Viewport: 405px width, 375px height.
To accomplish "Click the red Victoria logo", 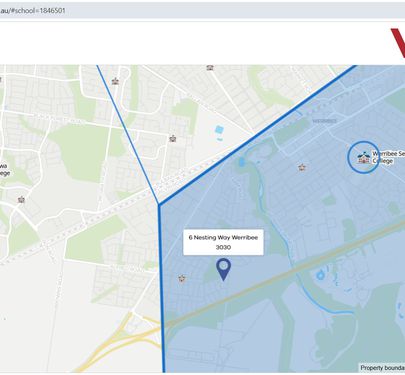I will pyautogui.click(x=398, y=43).
